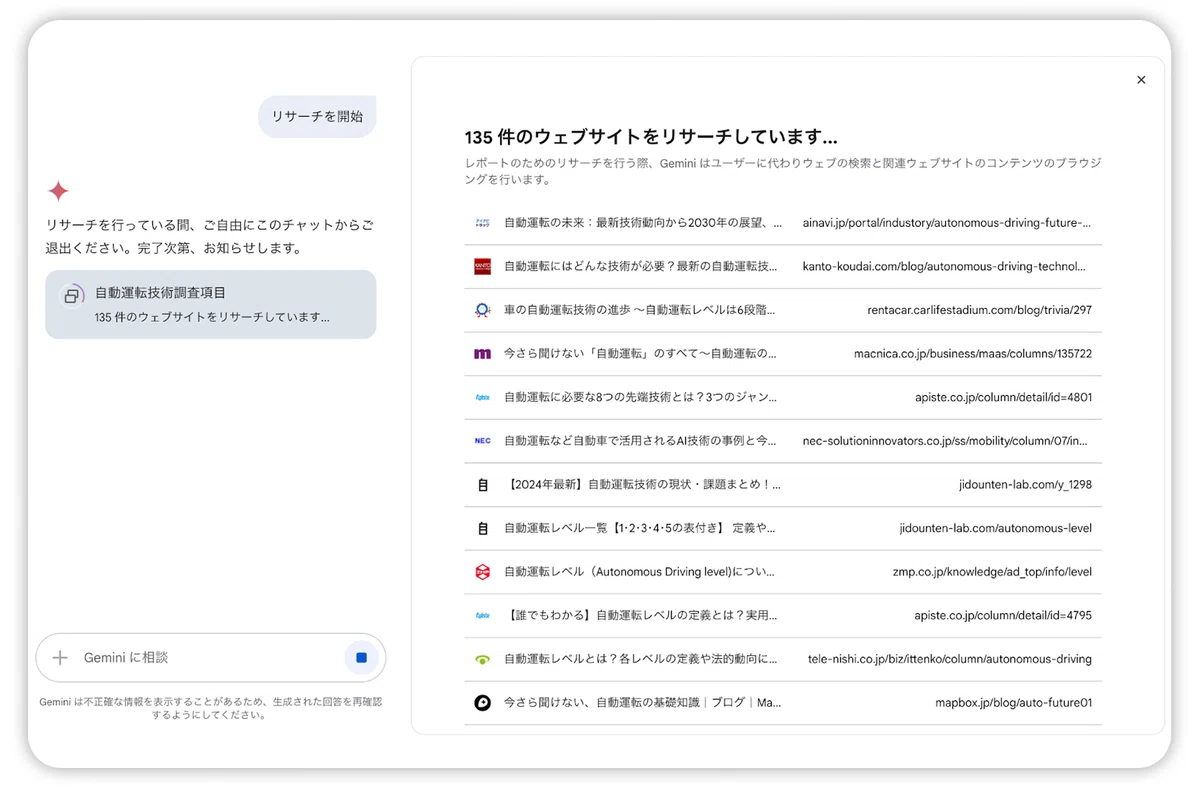The height and width of the screenshot is (788, 1200).
Task: Click the apiste favicon on the id=4795 row
Action: pos(482,616)
